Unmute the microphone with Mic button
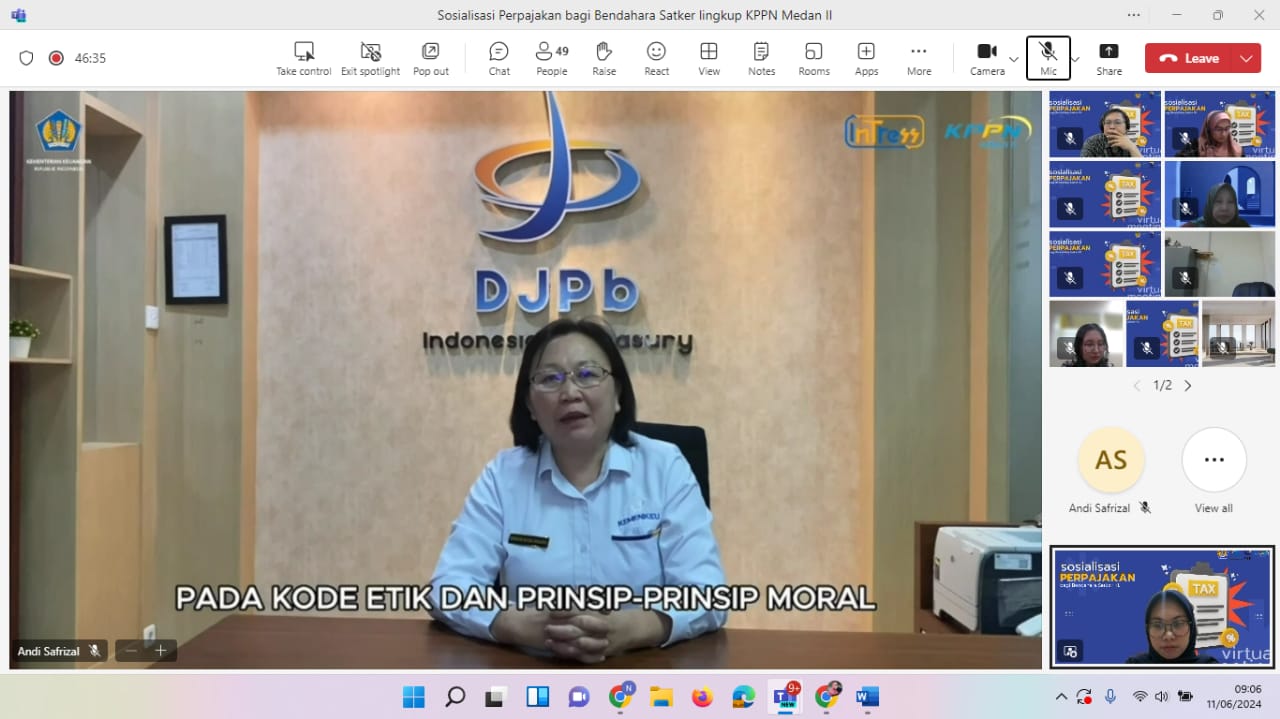 pyautogui.click(x=1048, y=58)
